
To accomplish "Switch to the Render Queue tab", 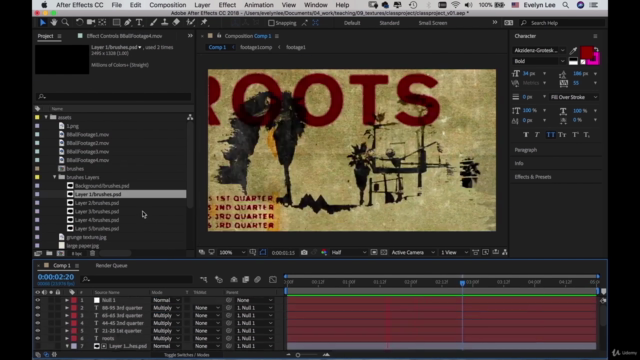I will tap(111, 266).
